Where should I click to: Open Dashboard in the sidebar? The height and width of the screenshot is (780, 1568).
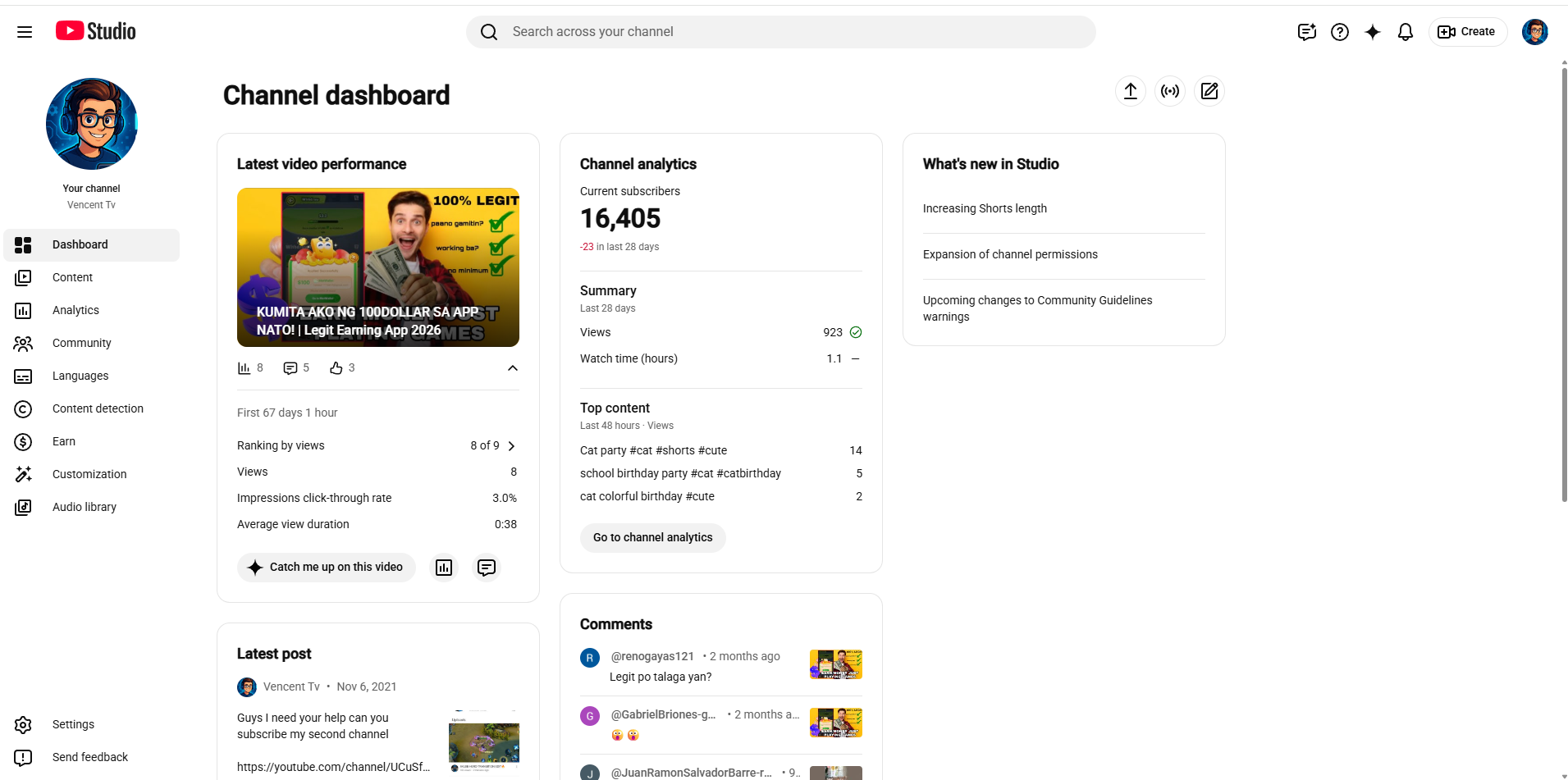[x=92, y=245]
